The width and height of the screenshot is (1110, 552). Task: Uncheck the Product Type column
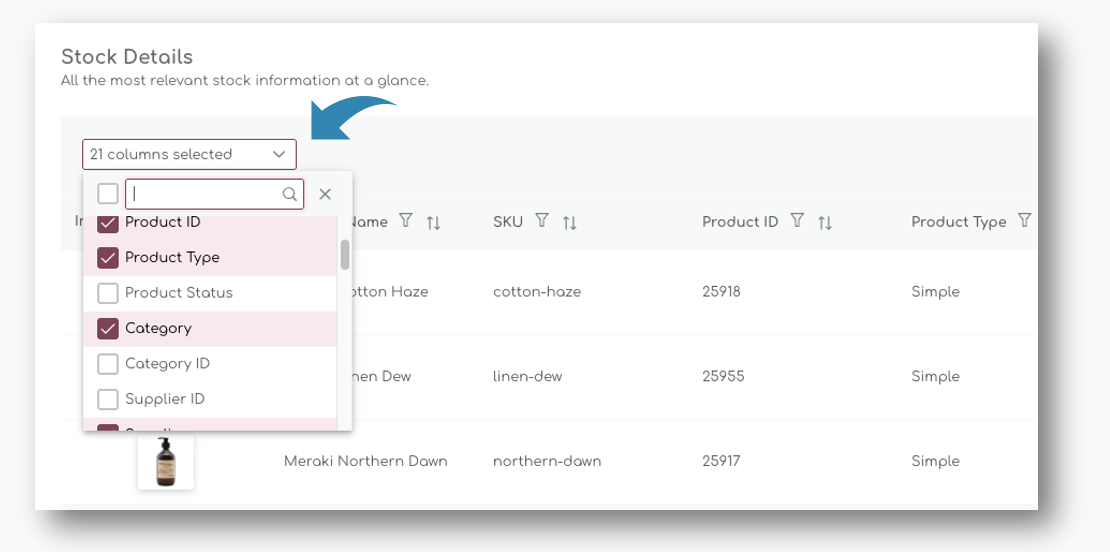108,258
